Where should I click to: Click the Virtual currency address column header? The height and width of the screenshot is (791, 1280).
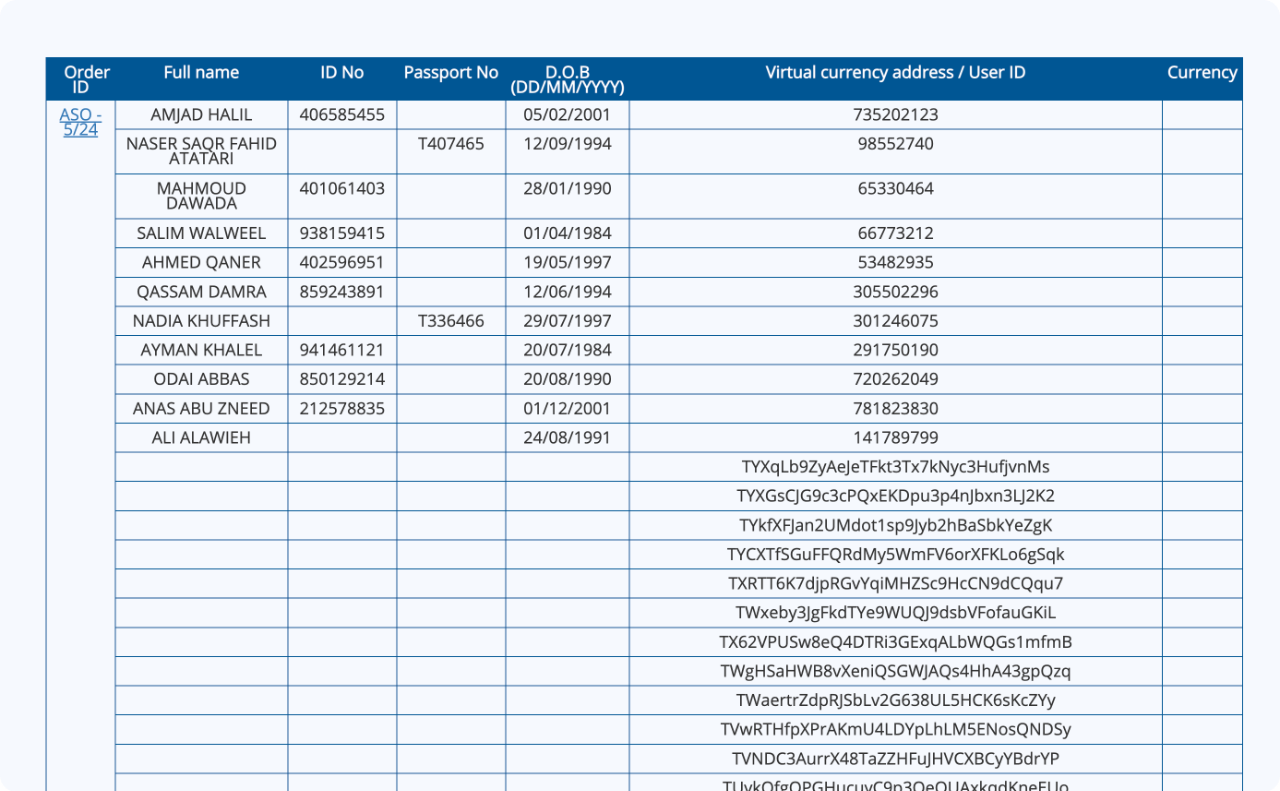895,72
